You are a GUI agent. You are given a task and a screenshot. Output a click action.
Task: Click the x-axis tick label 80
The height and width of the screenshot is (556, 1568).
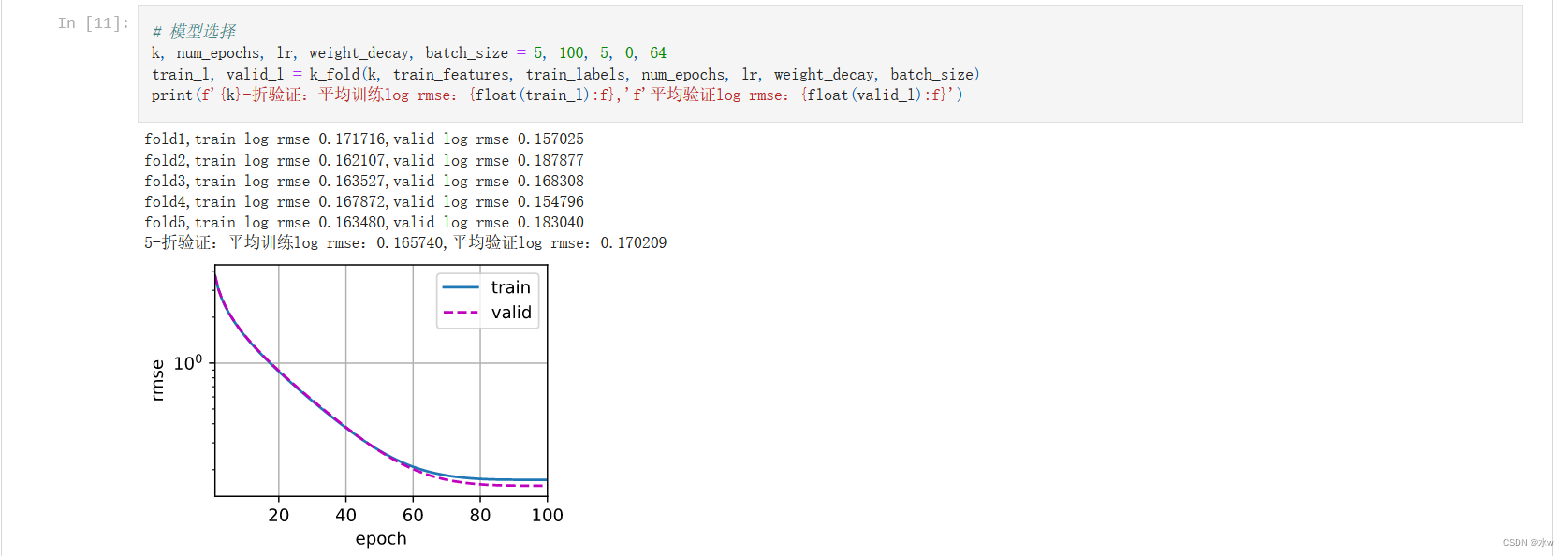click(480, 515)
